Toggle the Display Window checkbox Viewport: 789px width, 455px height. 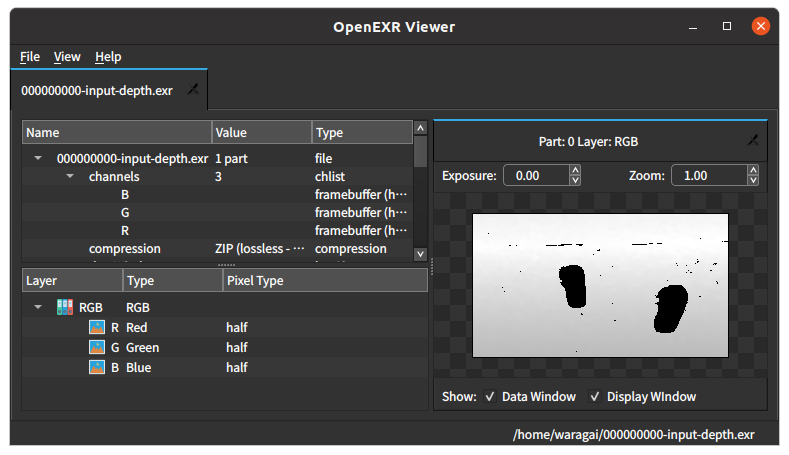point(595,397)
